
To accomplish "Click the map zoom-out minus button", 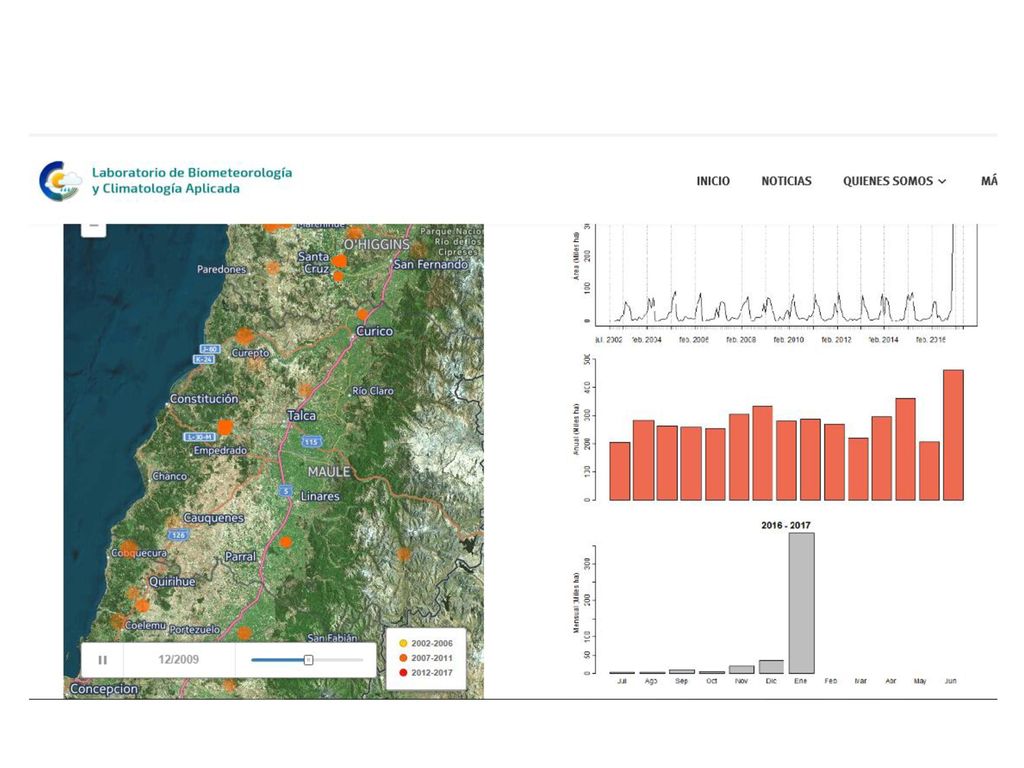I will pyautogui.click(x=93, y=227).
